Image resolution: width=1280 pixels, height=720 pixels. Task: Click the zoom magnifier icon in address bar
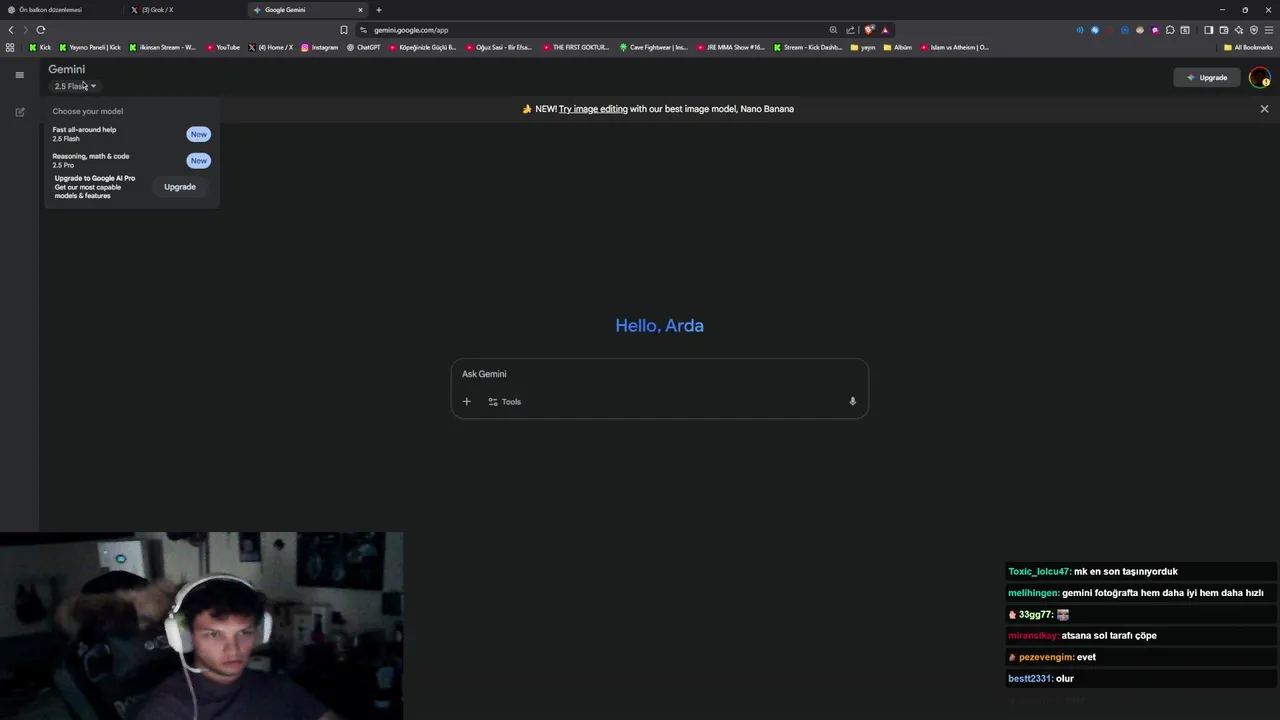point(833,30)
